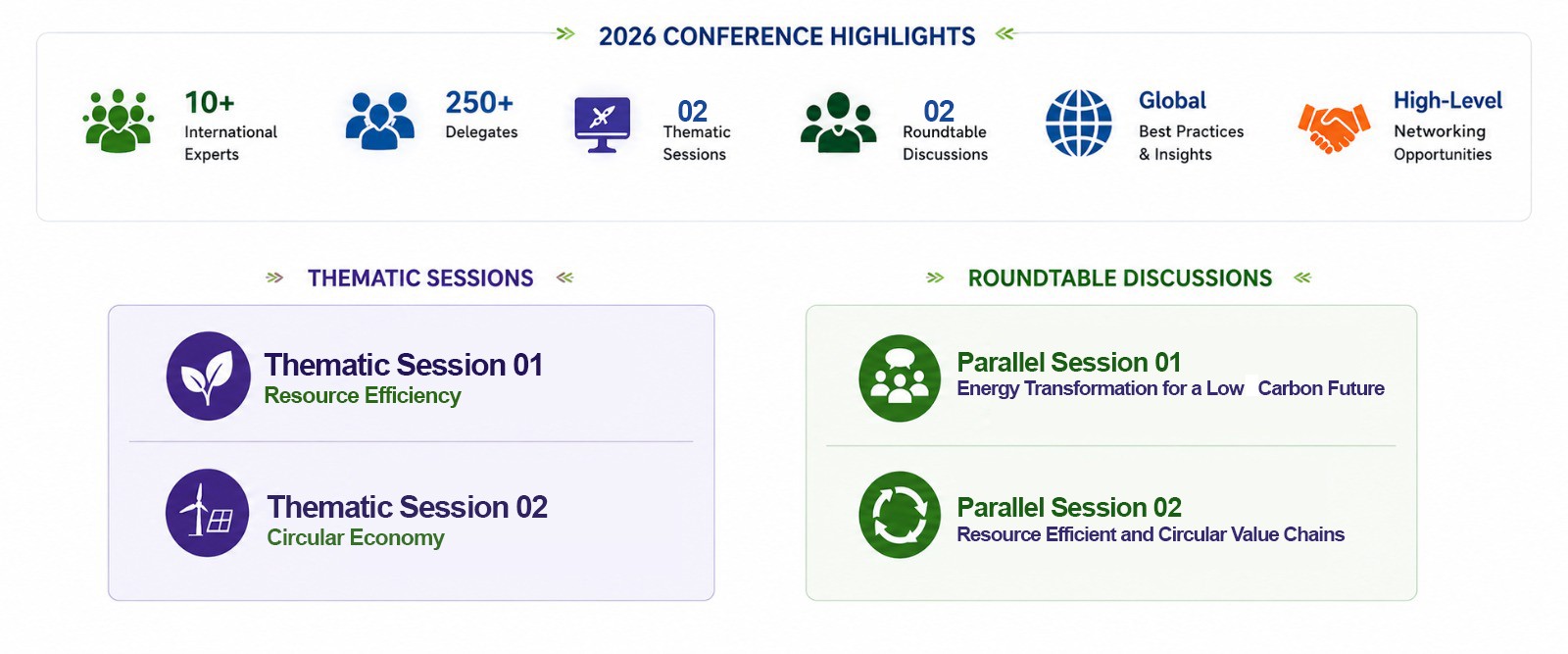Click the blue globe Best Practices icon
This screenshot has width=1568, height=654.
coord(1078,124)
